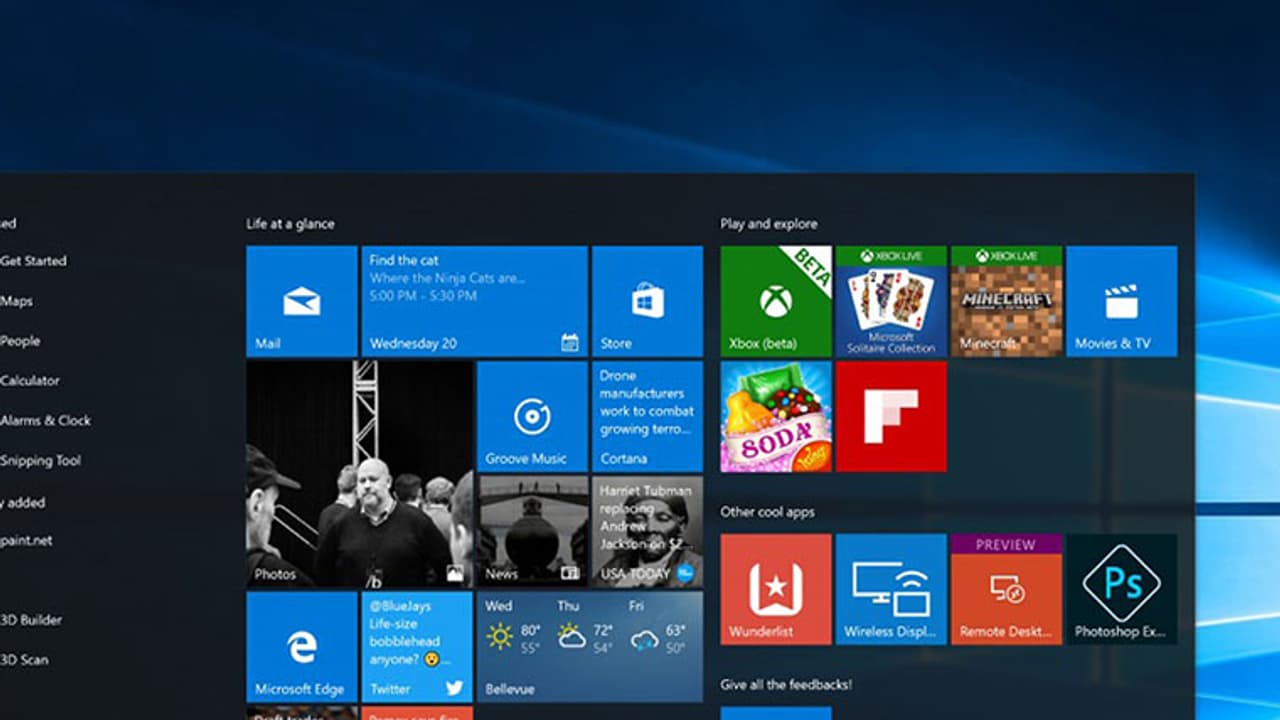Open the calendar tile showing Wednesday 20

click(474, 301)
